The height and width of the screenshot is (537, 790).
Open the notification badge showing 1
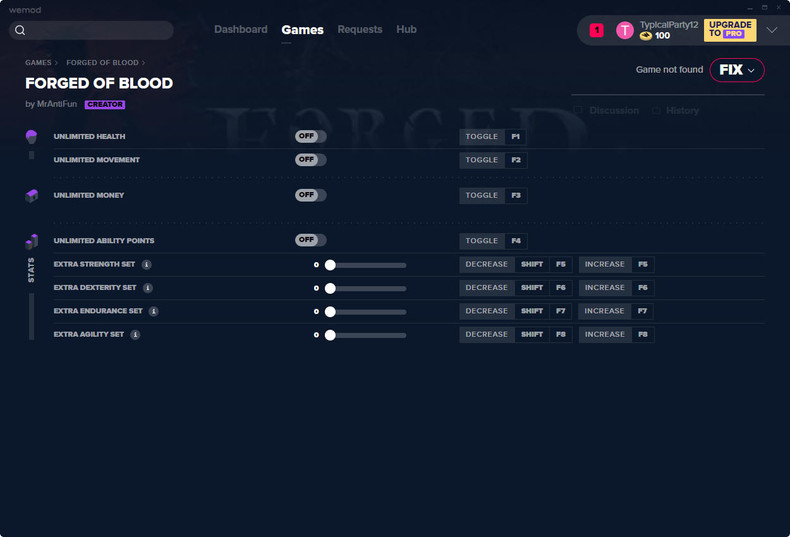597,30
